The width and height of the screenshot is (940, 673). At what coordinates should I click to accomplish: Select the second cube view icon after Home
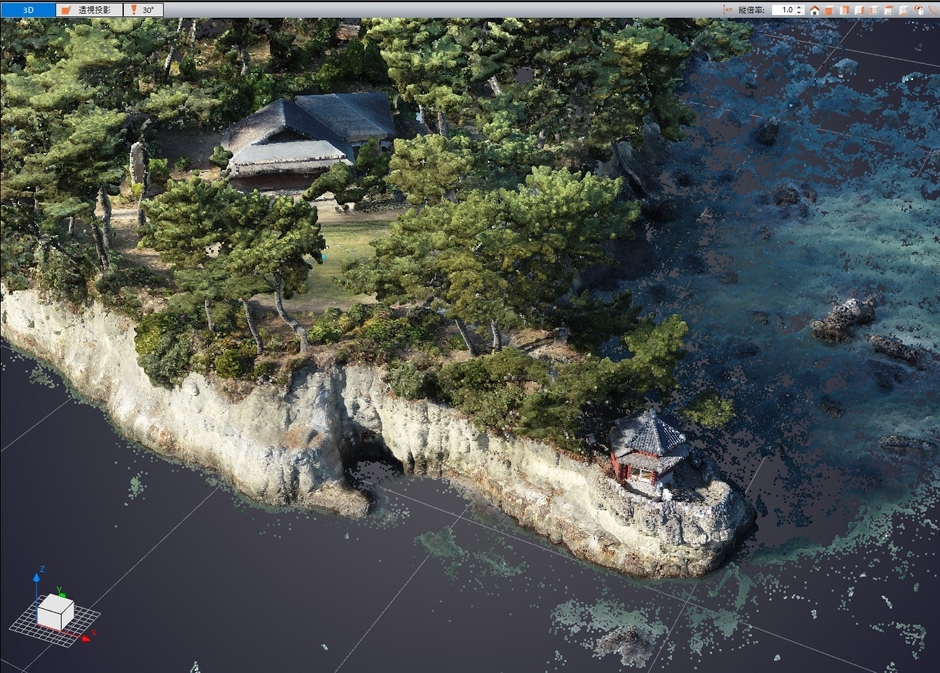[x=845, y=10]
